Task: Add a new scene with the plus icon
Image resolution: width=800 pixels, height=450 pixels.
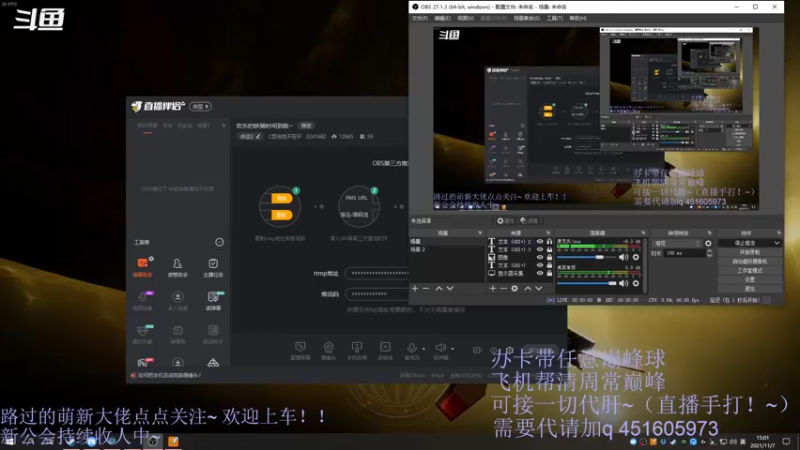Action: click(x=415, y=288)
